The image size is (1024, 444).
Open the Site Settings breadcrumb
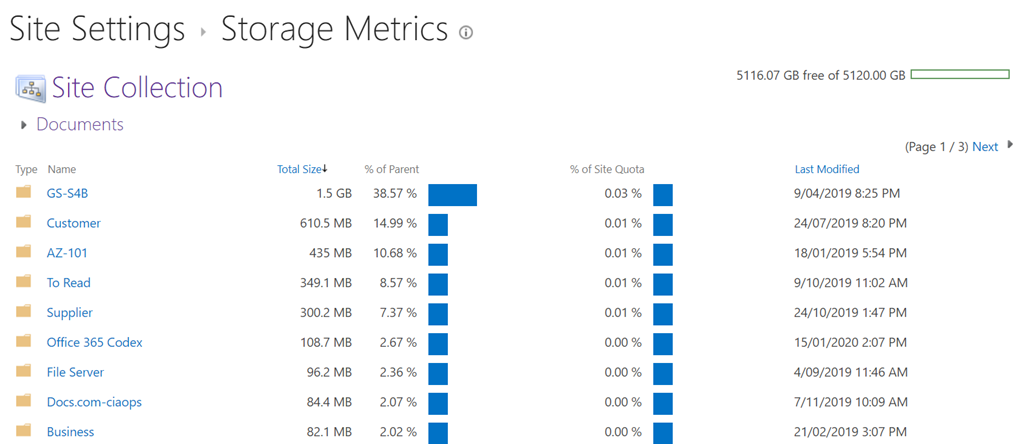click(x=97, y=29)
